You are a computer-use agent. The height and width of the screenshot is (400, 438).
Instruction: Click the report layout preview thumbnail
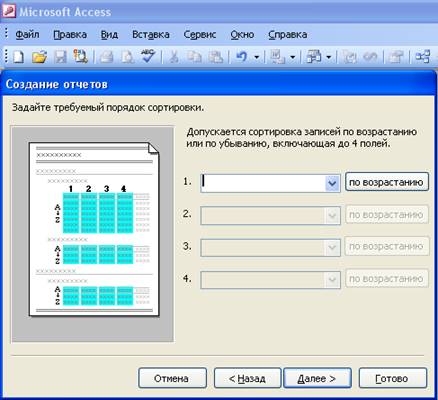pyautogui.click(x=93, y=234)
